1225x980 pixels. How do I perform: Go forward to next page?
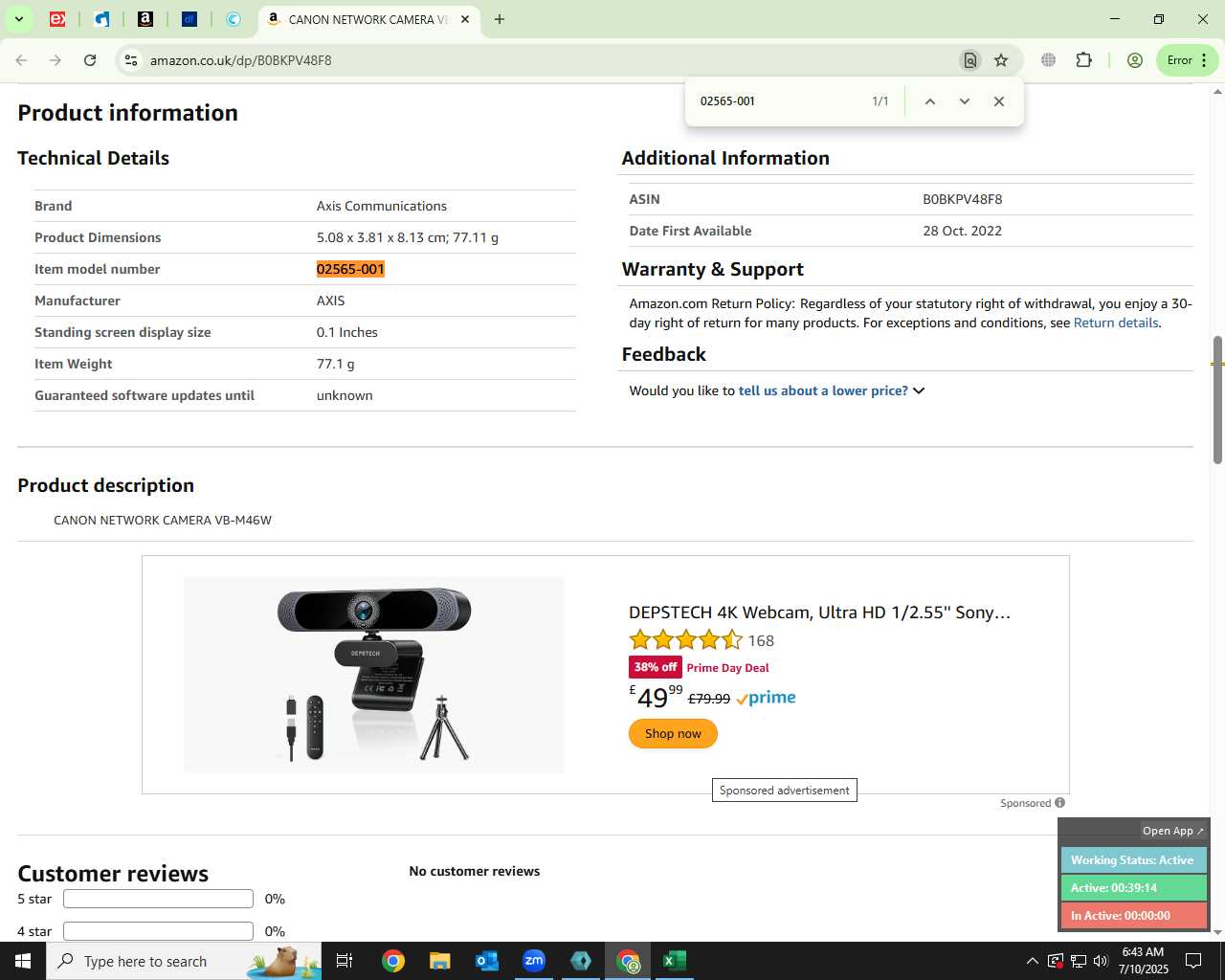click(x=56, y=60)
